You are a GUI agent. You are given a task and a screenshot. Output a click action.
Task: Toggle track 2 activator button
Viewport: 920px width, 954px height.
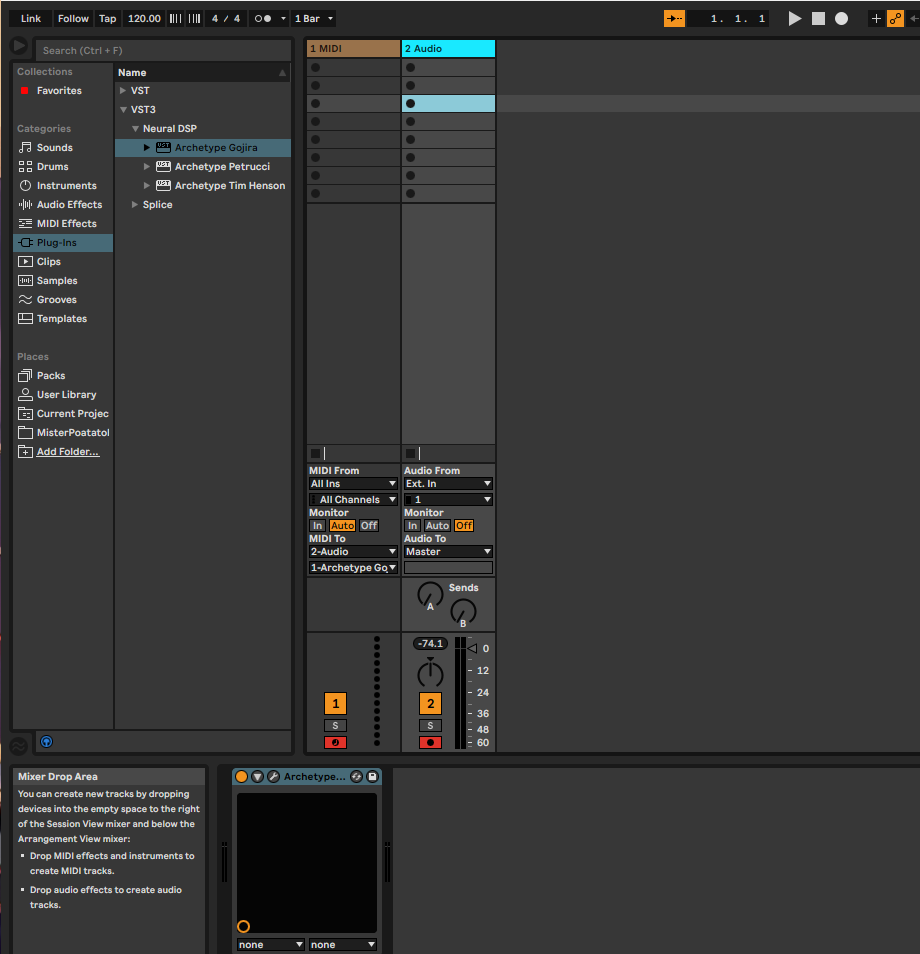(430, 704)
